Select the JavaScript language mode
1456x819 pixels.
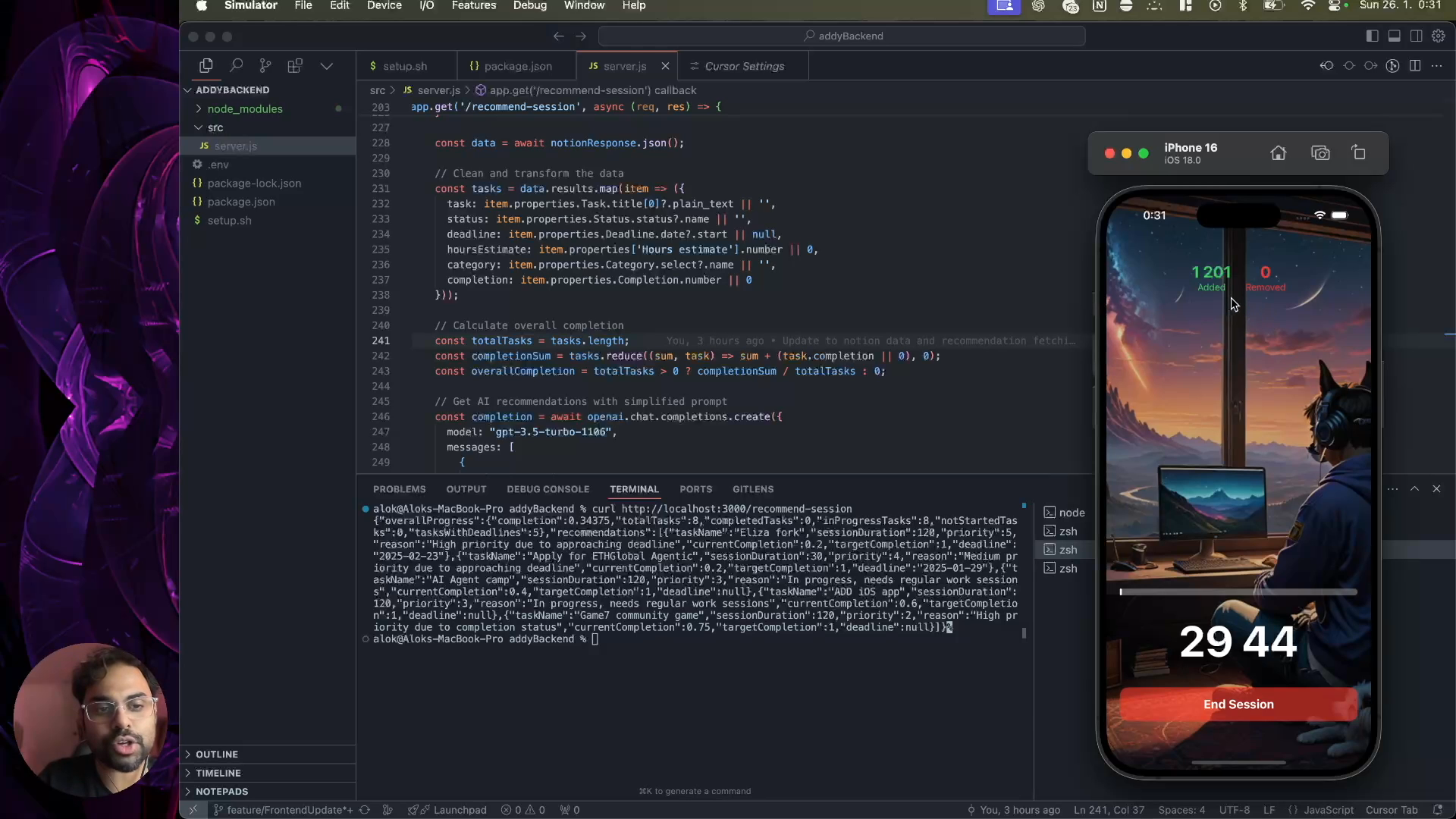(x=1328, y=810)
